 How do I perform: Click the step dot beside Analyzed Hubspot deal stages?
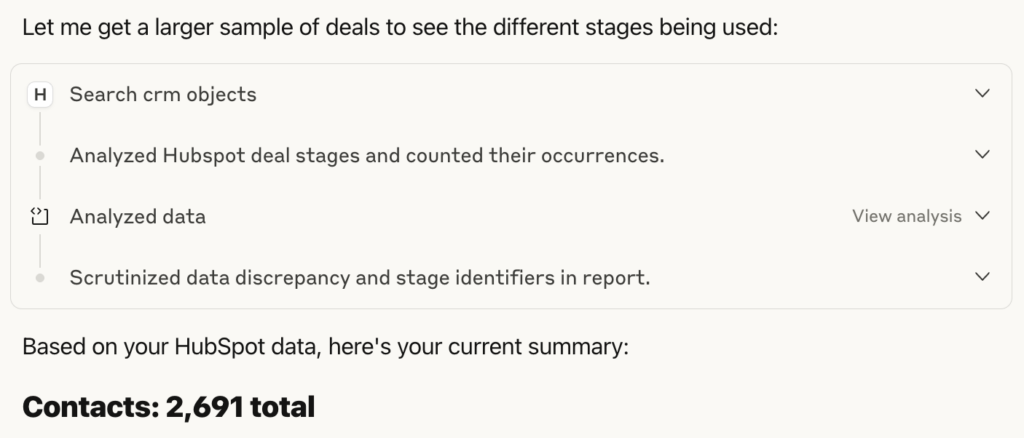point(40,155)
